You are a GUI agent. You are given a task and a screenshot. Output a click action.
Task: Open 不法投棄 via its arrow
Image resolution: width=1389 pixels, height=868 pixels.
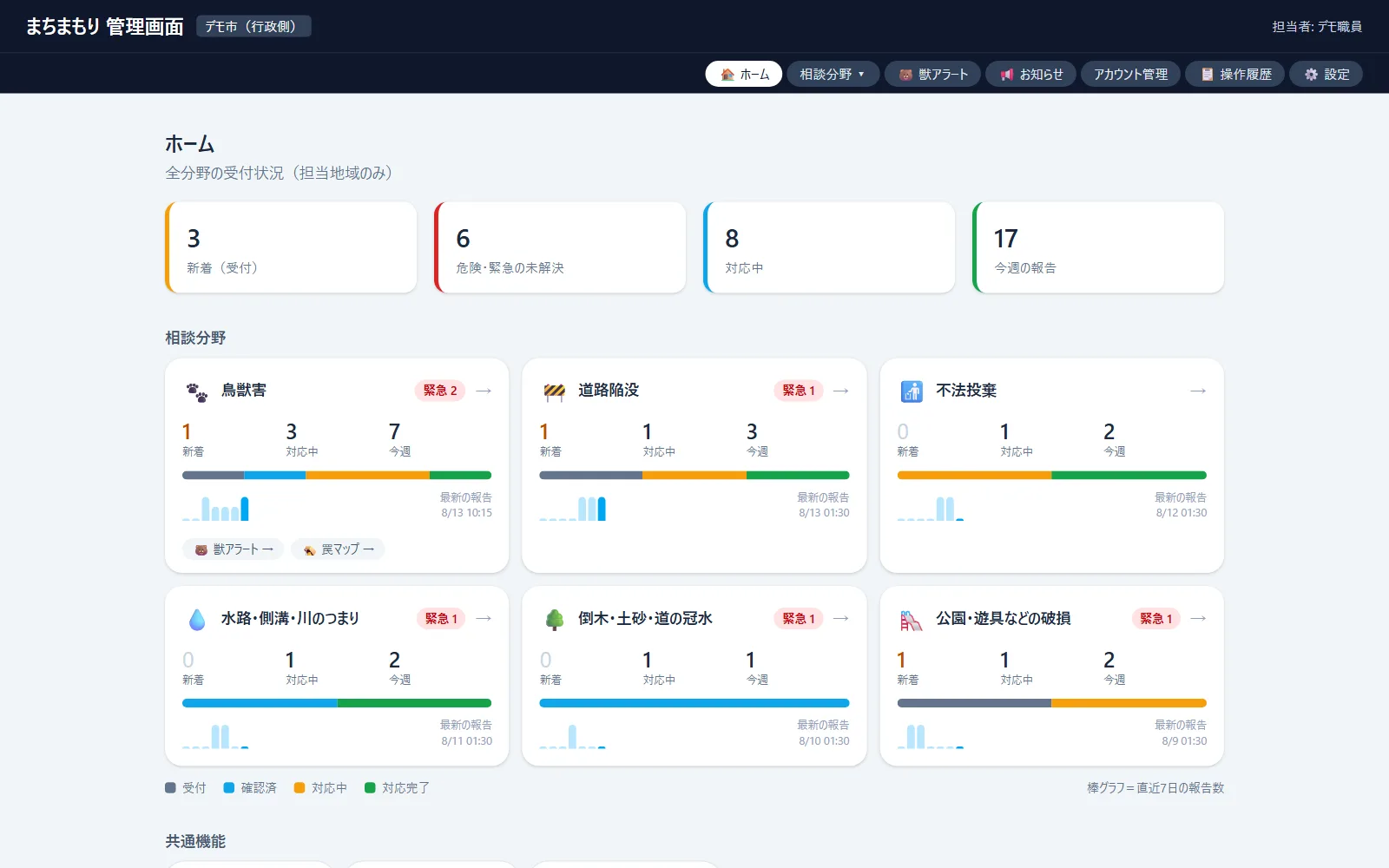(1198, 391)
